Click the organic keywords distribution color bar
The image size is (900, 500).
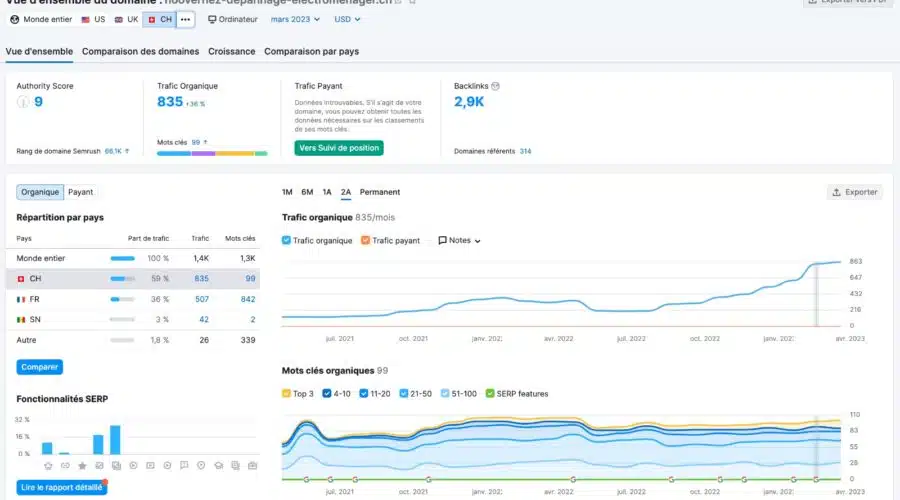(x=212, y=154)
